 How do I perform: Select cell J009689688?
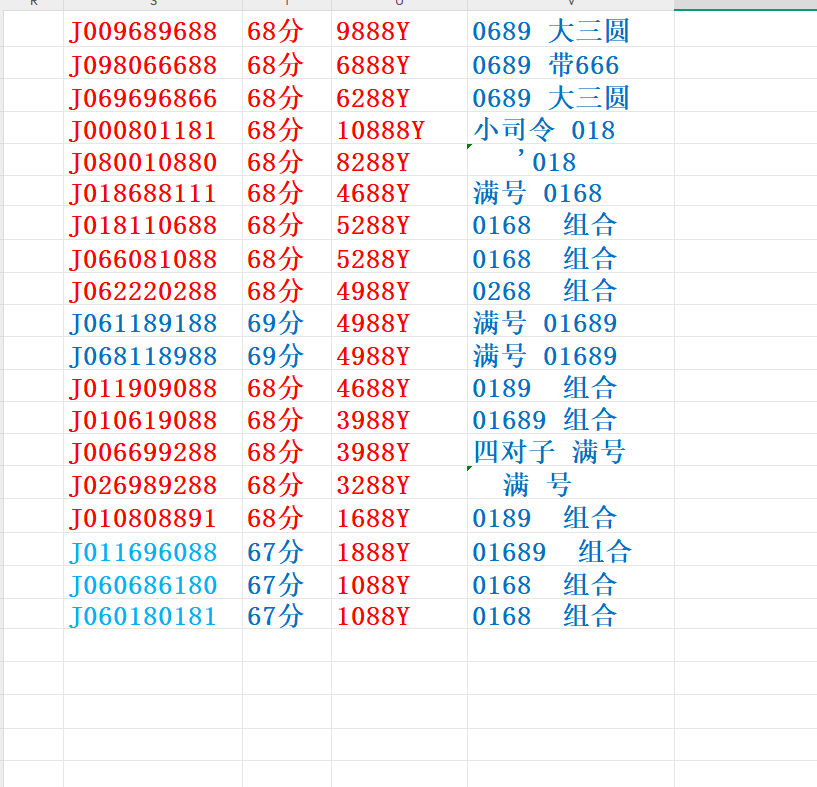(153, 29)
